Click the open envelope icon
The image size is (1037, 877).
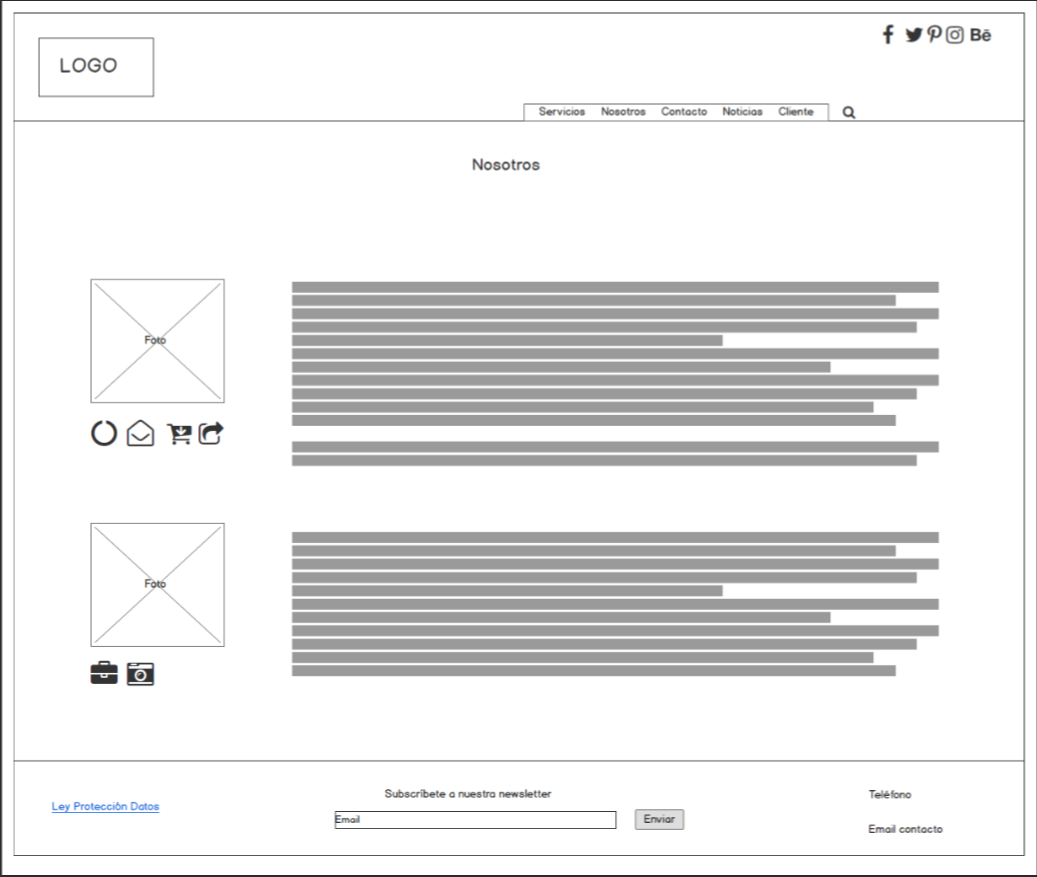[x=140, y=433]
